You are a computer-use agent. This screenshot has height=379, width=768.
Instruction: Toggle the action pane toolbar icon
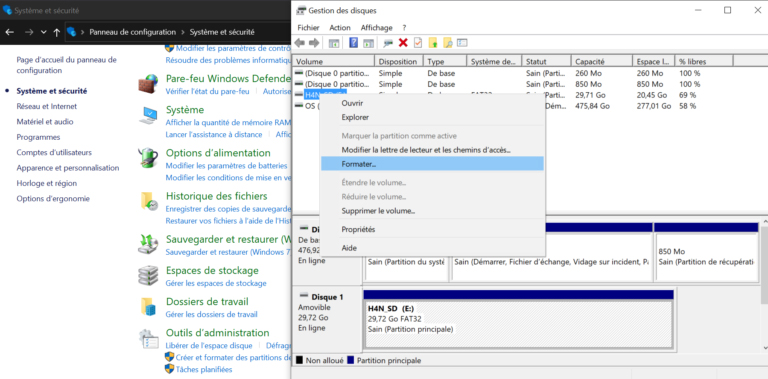click(368, 43)
